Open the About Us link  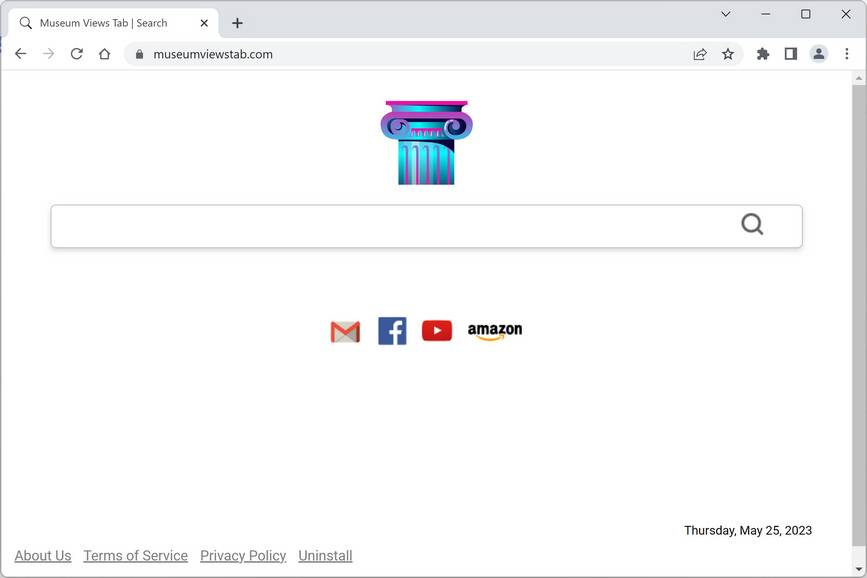43,555
